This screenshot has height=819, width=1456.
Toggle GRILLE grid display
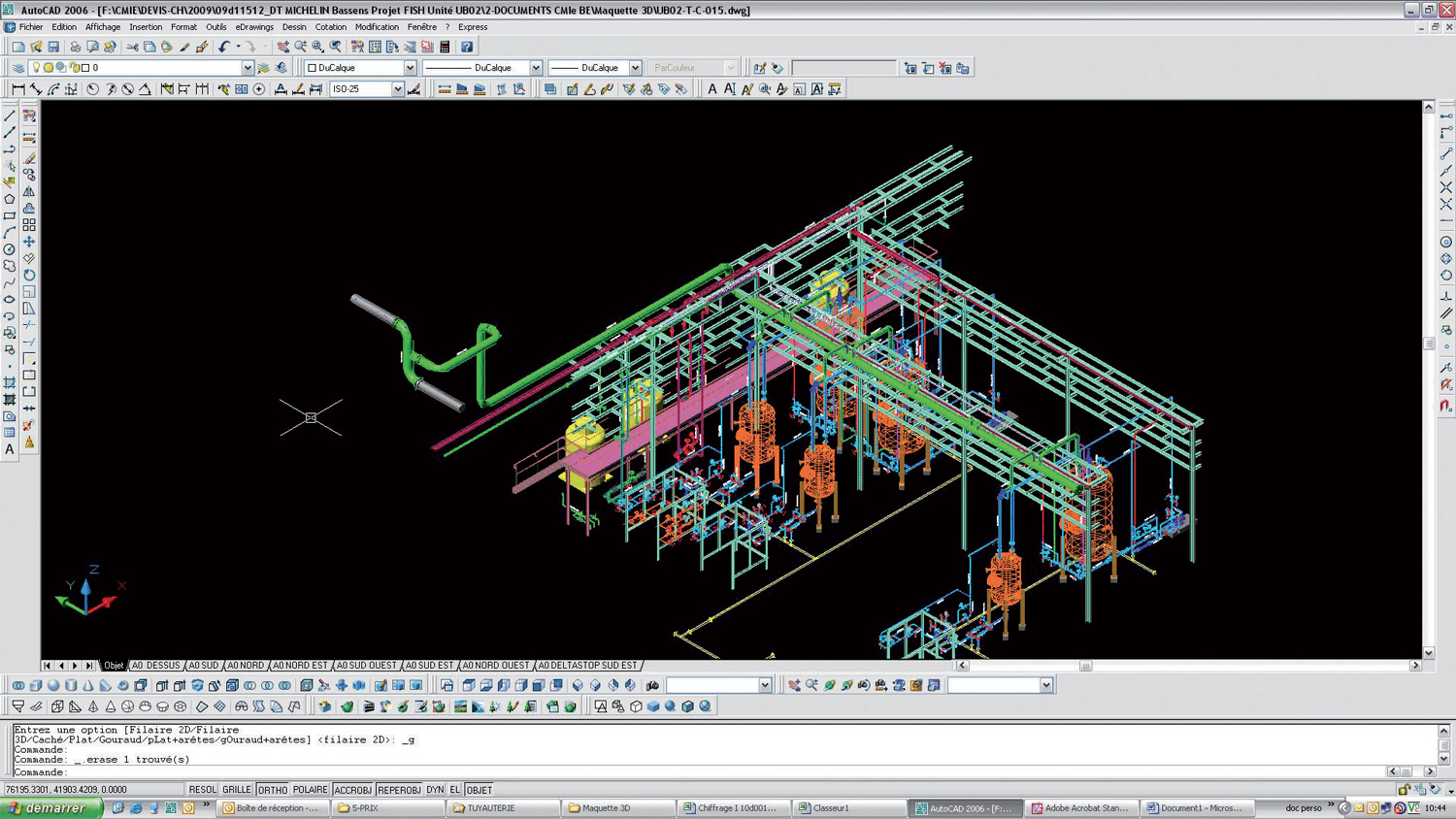click(x=236, y=790)
